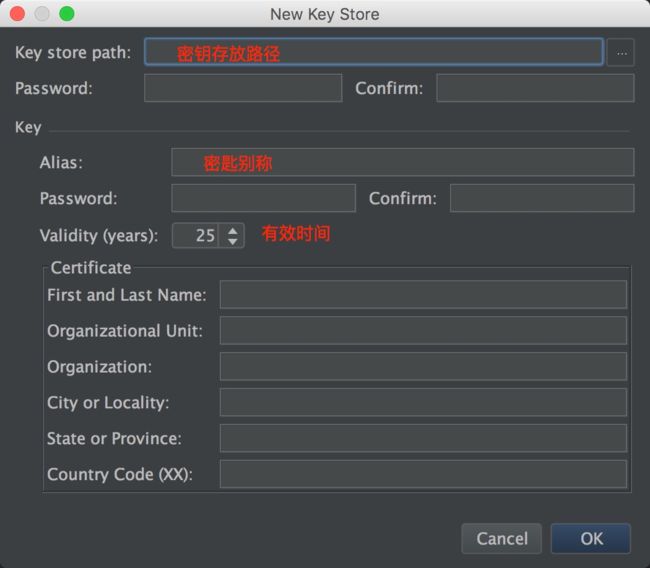The width and height of the screenshot is (650, 568).
Task: Click the Alias label
Action: click(x=61, y=163)
